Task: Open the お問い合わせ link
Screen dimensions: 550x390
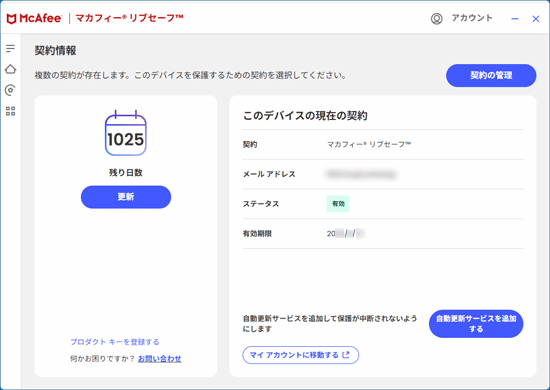Action: (160, 358)
